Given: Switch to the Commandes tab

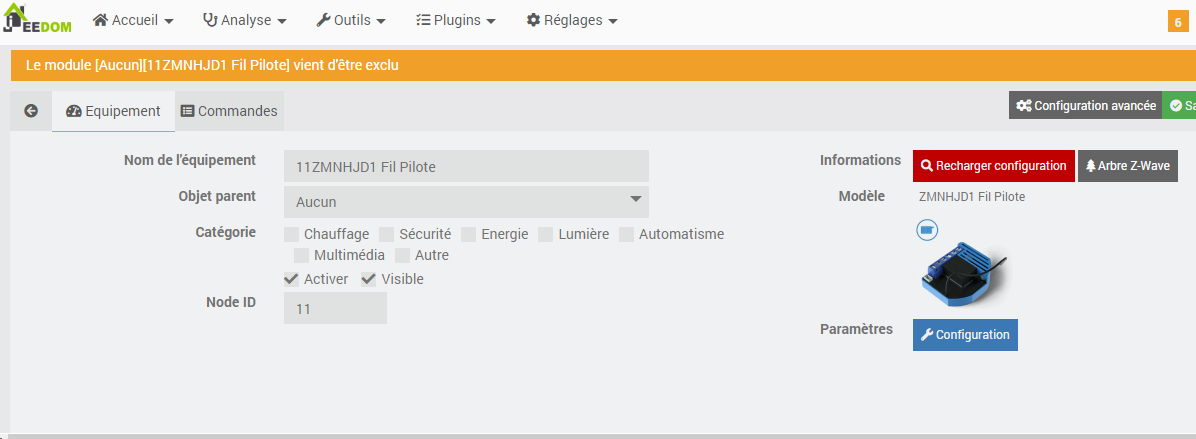Looking at the screenshot, I should point(229,111).
